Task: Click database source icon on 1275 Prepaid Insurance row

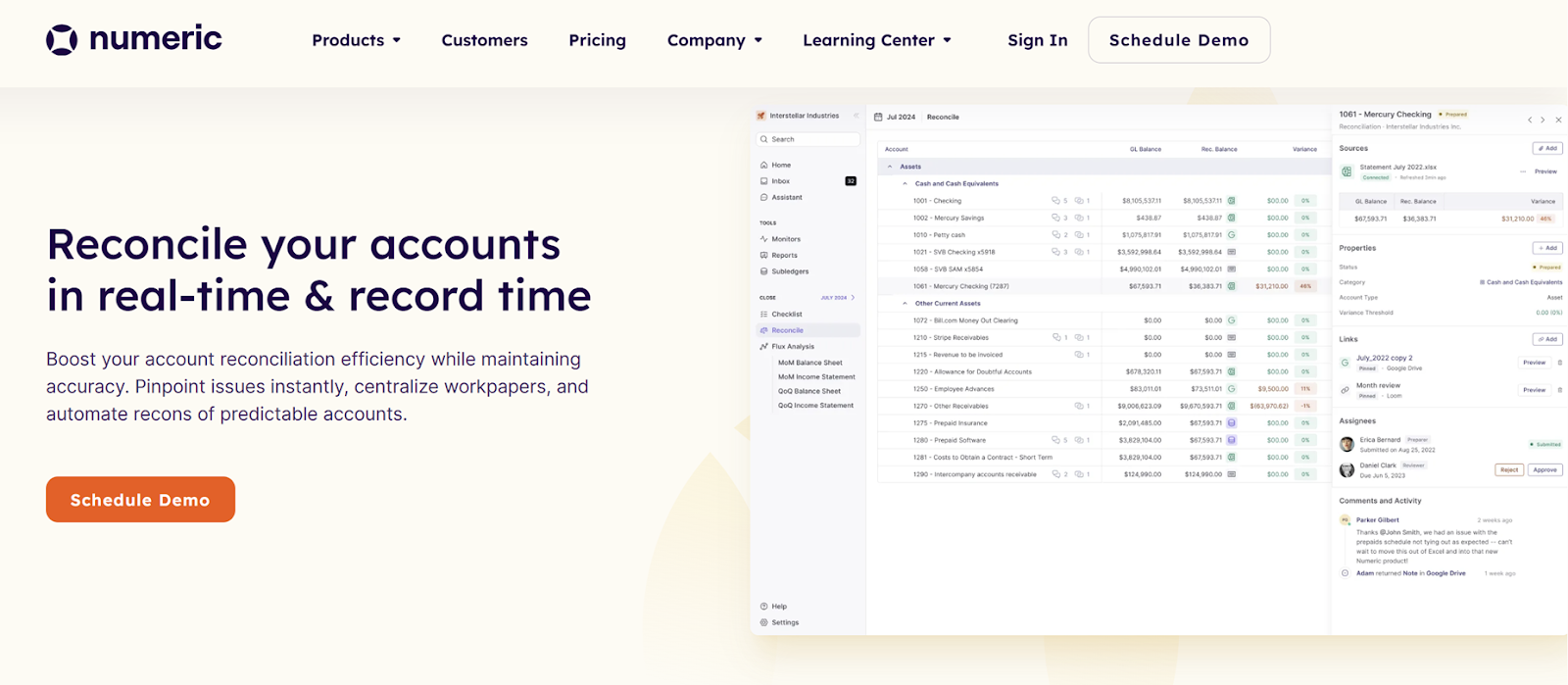Action: 1232,423
